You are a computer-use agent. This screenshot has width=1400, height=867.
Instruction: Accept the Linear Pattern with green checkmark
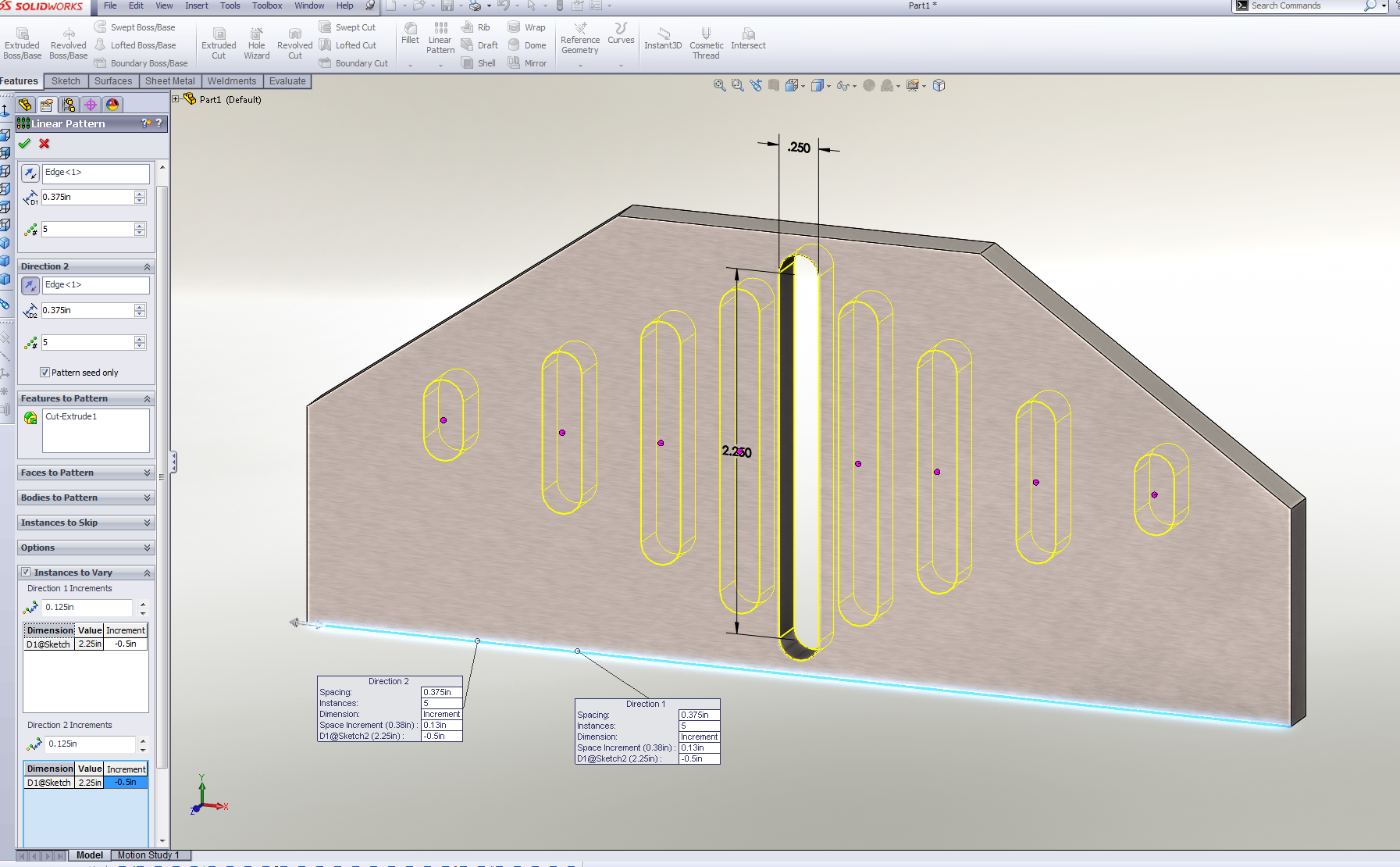[25, 144]
